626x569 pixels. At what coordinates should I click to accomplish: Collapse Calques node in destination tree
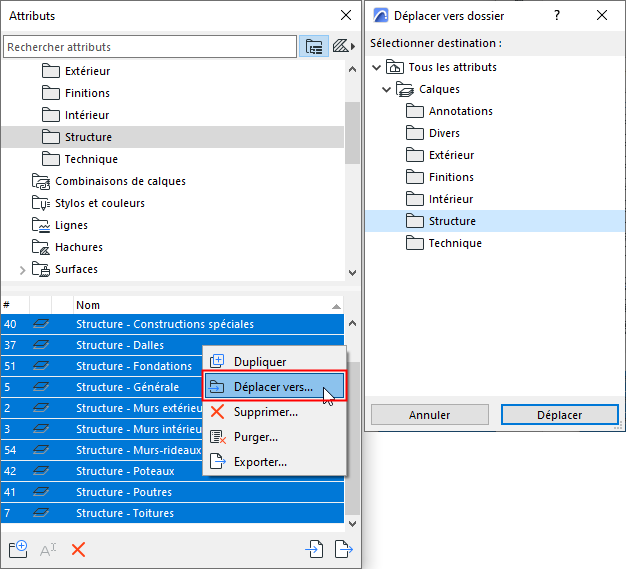coord(386,89)
